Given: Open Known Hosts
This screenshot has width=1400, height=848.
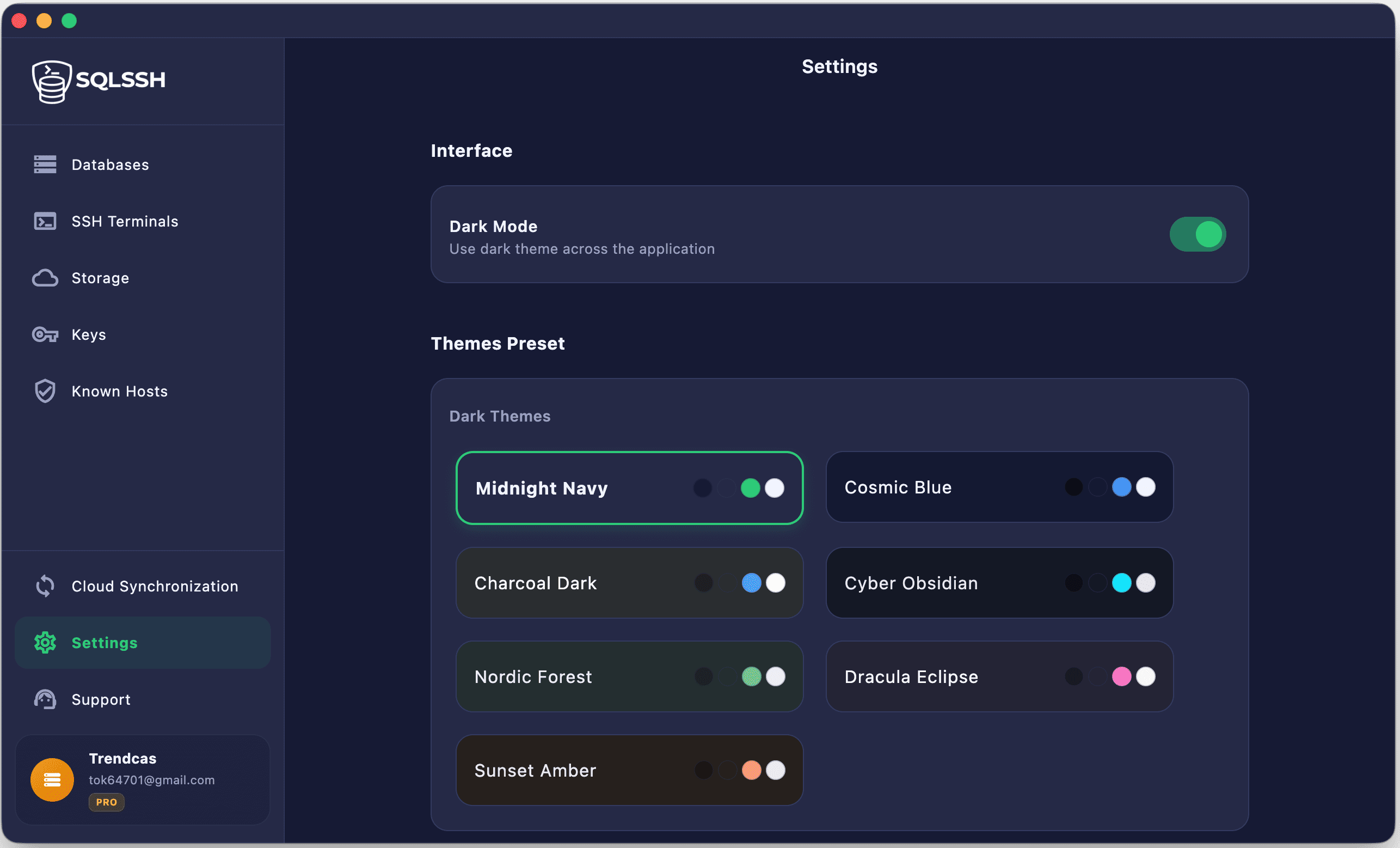Looking at the screenshot, I should pos(142,391).
